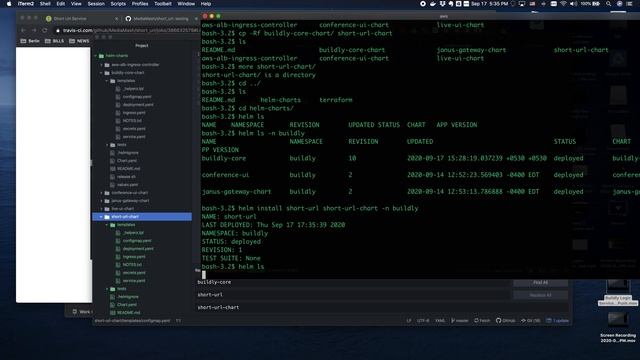
Task: Open the iTerm2 application menu
Action: 26,4
